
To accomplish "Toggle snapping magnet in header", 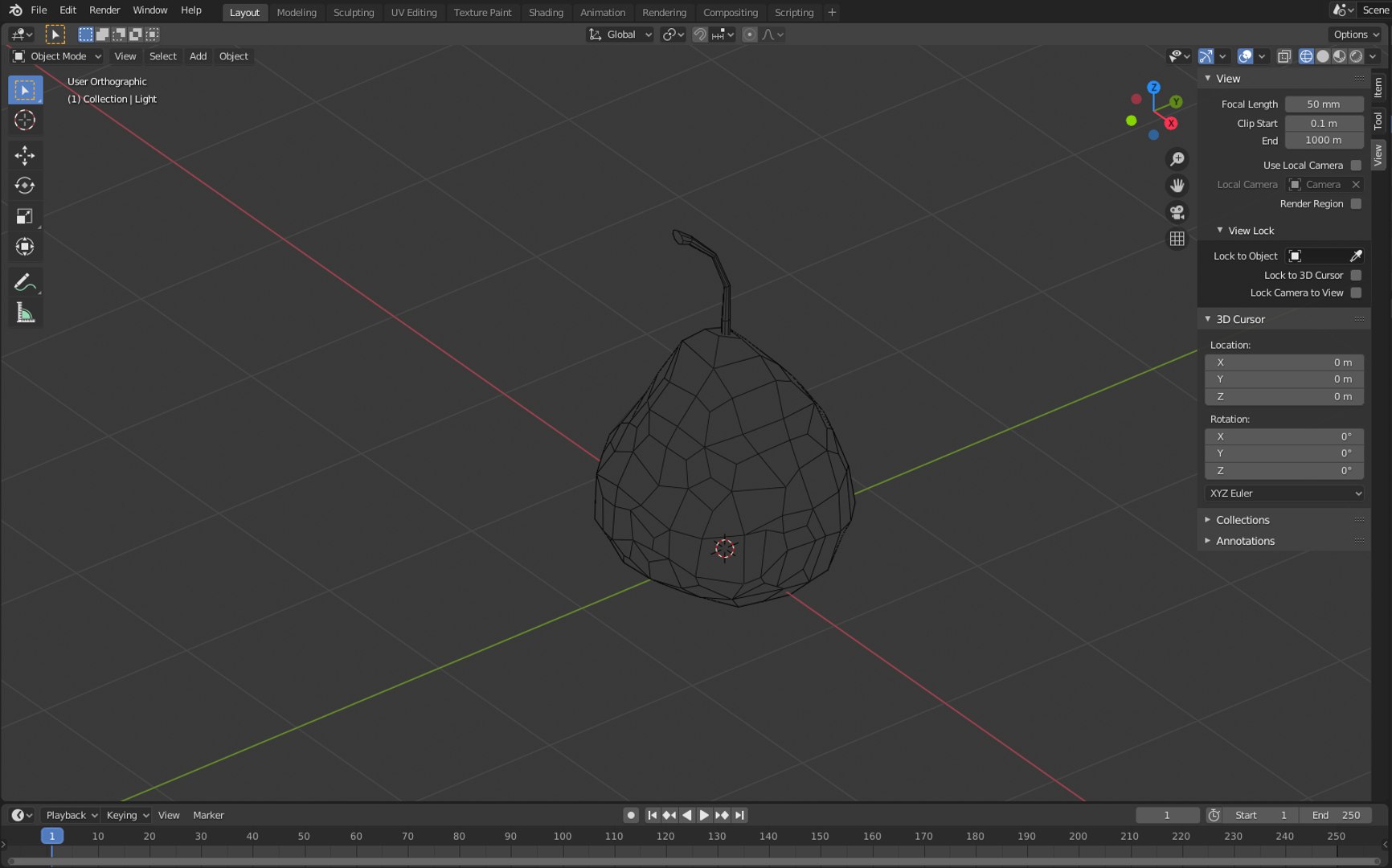I will [700, 35].
